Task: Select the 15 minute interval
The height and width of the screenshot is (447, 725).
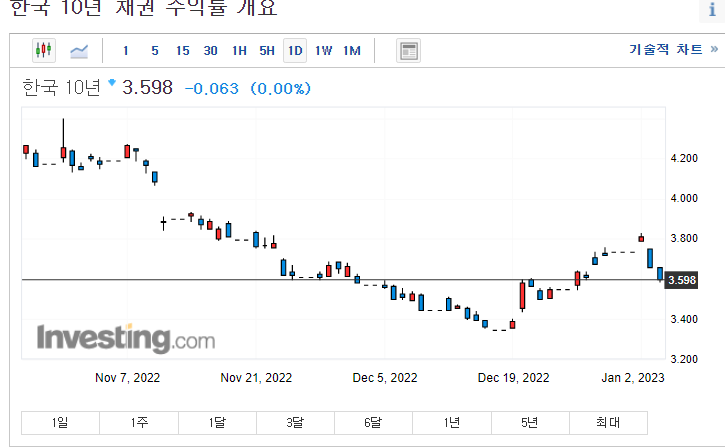Action: 183,50
